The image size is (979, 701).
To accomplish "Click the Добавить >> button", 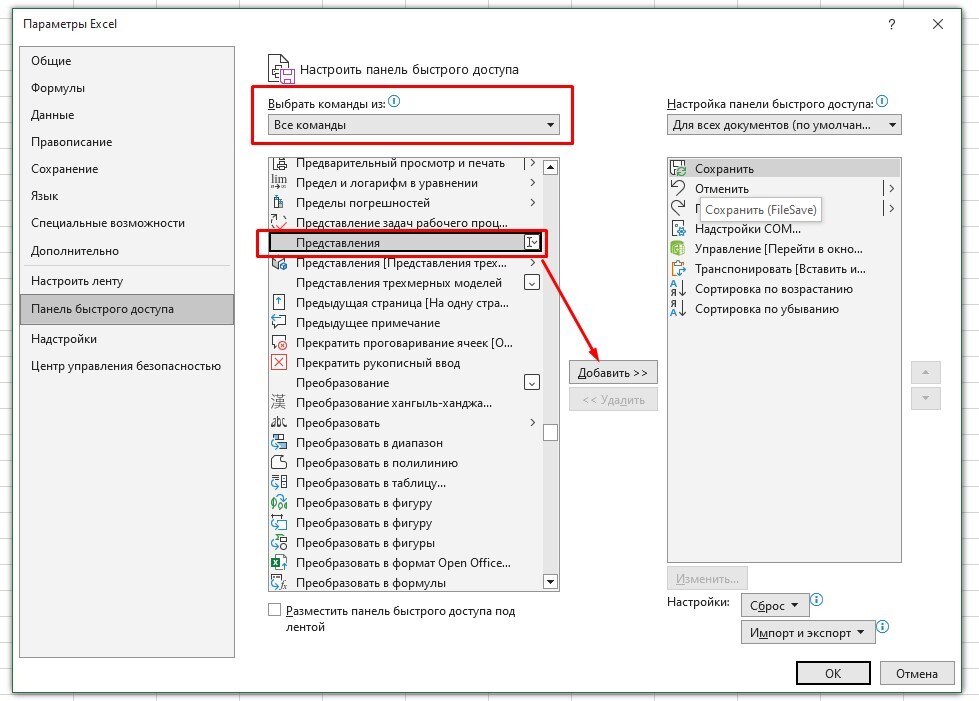I will (x=613, y=373).
